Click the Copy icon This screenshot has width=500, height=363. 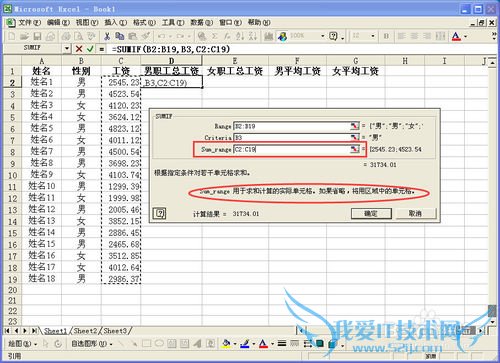[119, 36]
